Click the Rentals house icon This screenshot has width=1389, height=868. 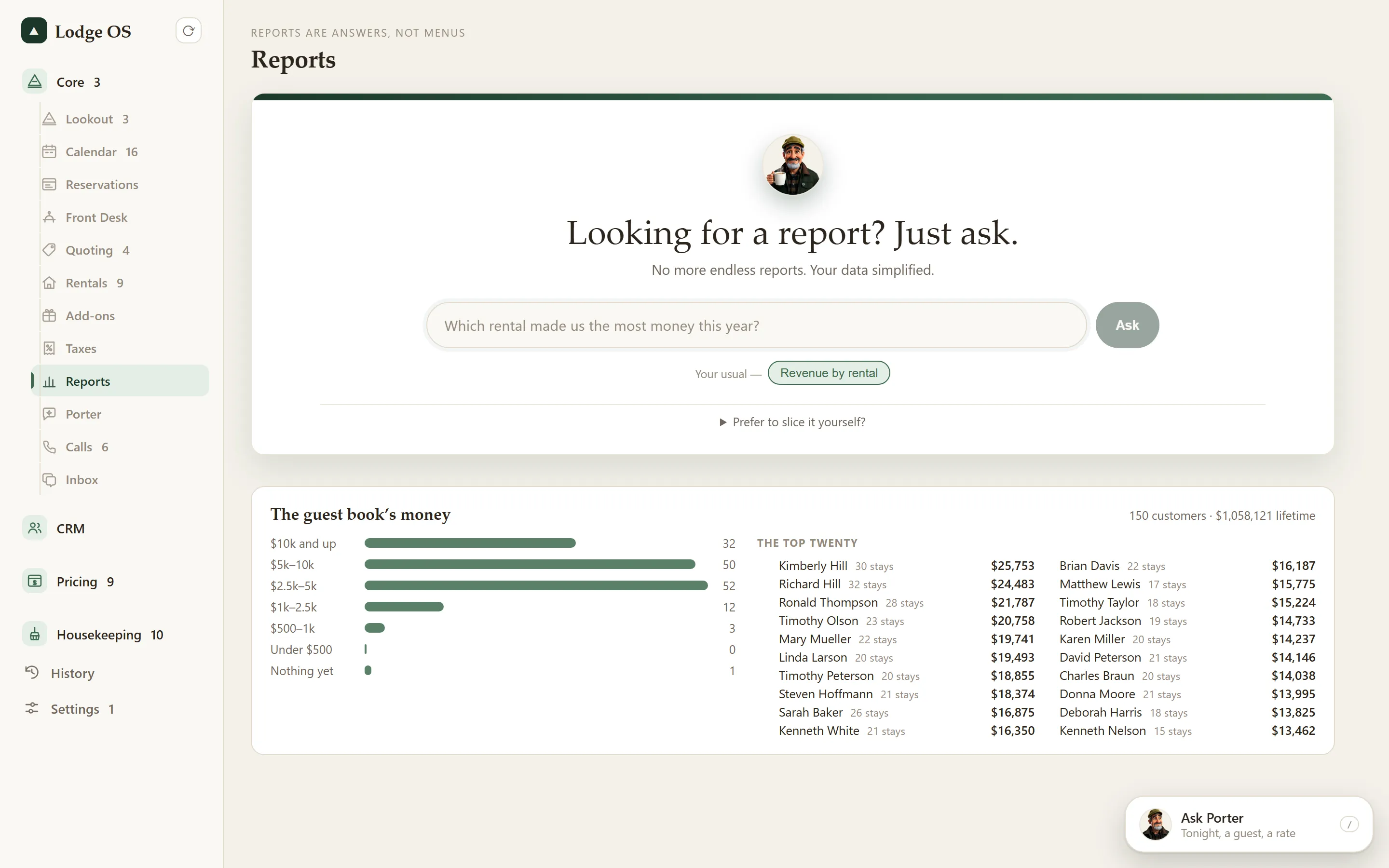[x=49, y=283]
